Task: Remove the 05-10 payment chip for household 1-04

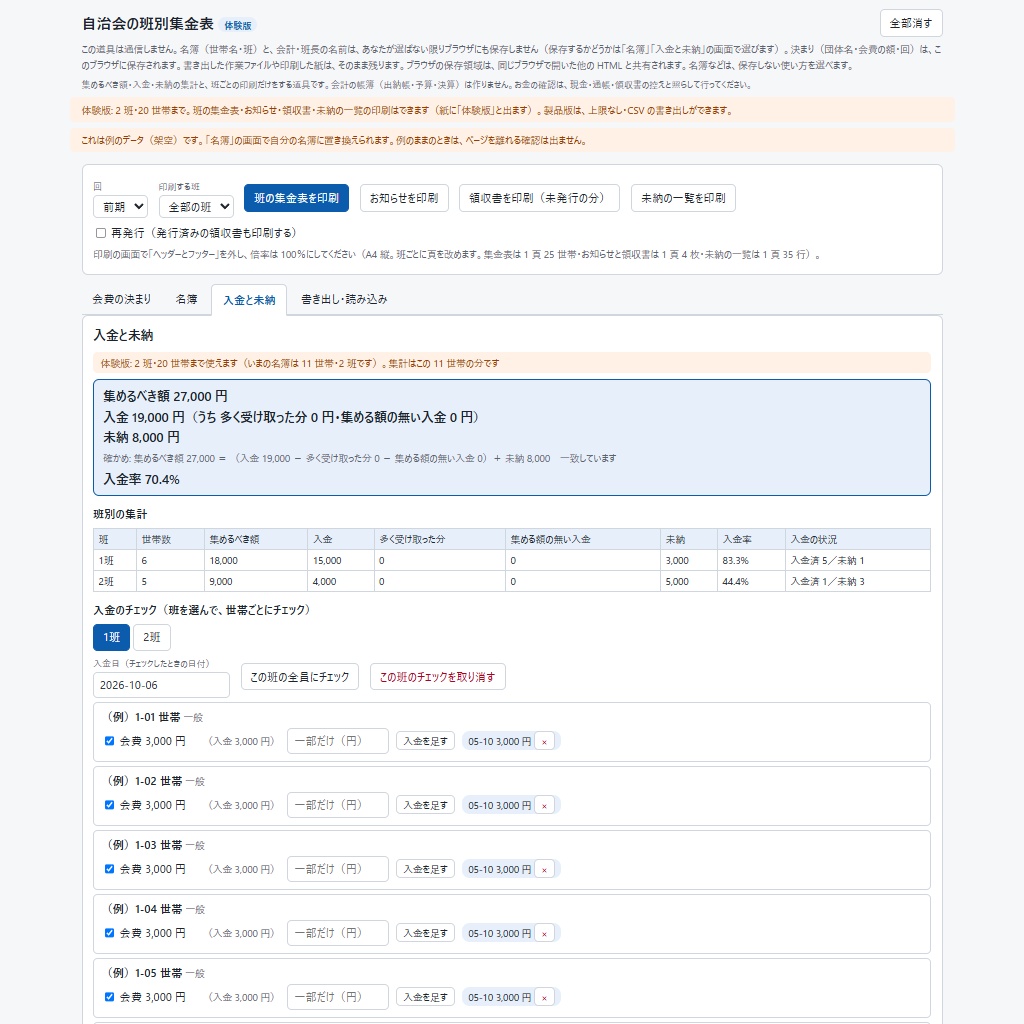Action: (x=544, y=933)
